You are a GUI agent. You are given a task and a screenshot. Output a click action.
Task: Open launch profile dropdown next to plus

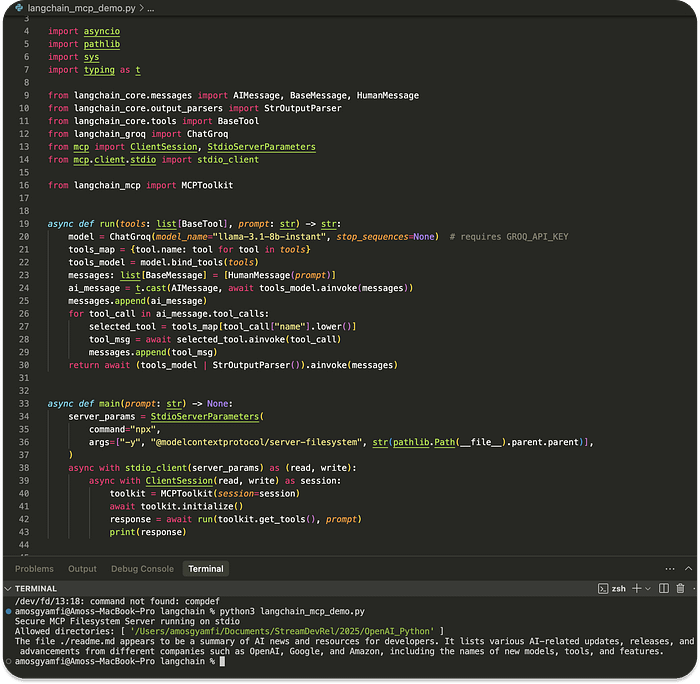(x=647, y=589)
